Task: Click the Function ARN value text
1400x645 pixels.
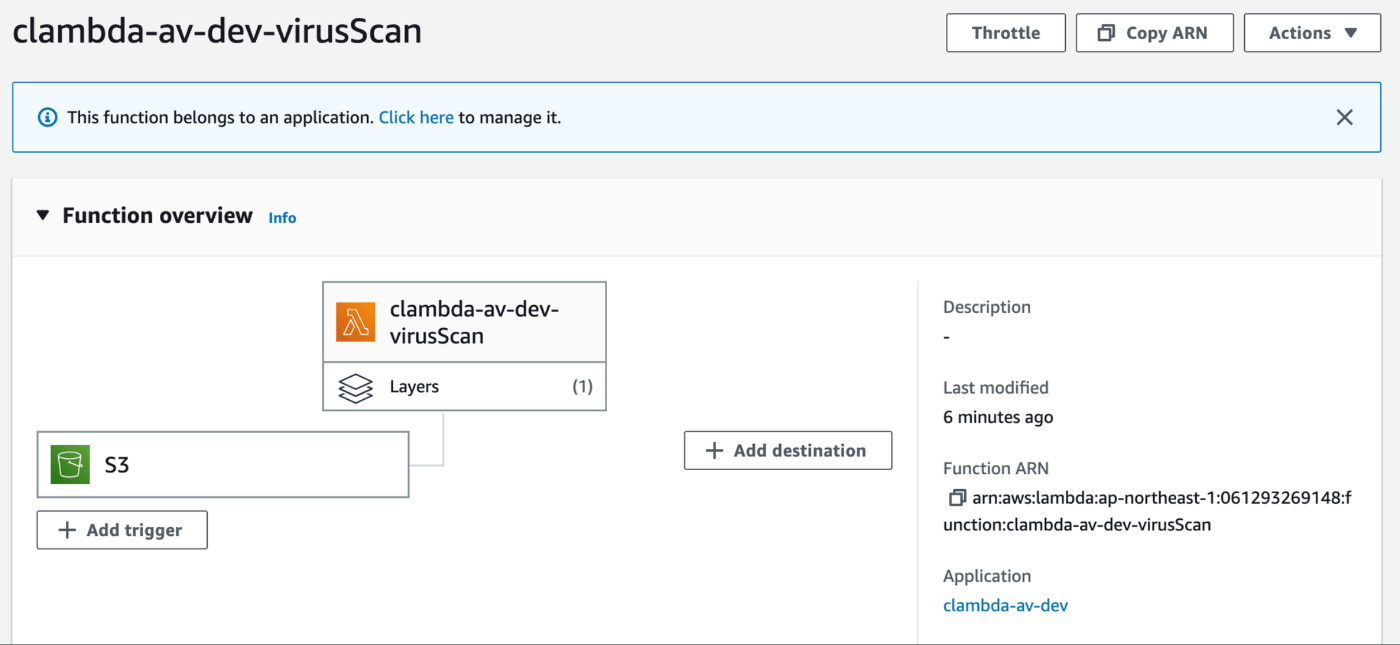Action: [x=1147, y=510]
